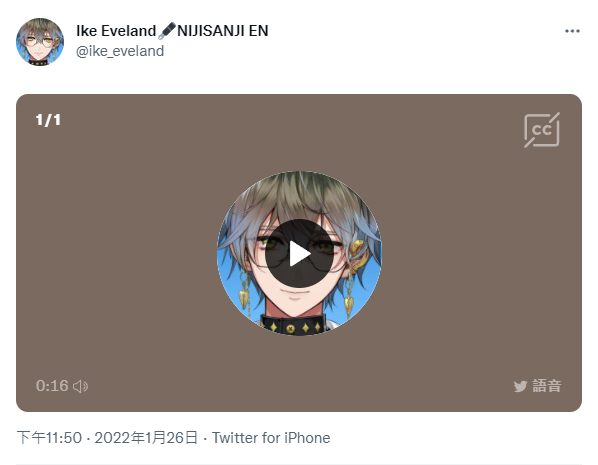
Task: Click blank tweet area above voice card
Action: [299, 80]
